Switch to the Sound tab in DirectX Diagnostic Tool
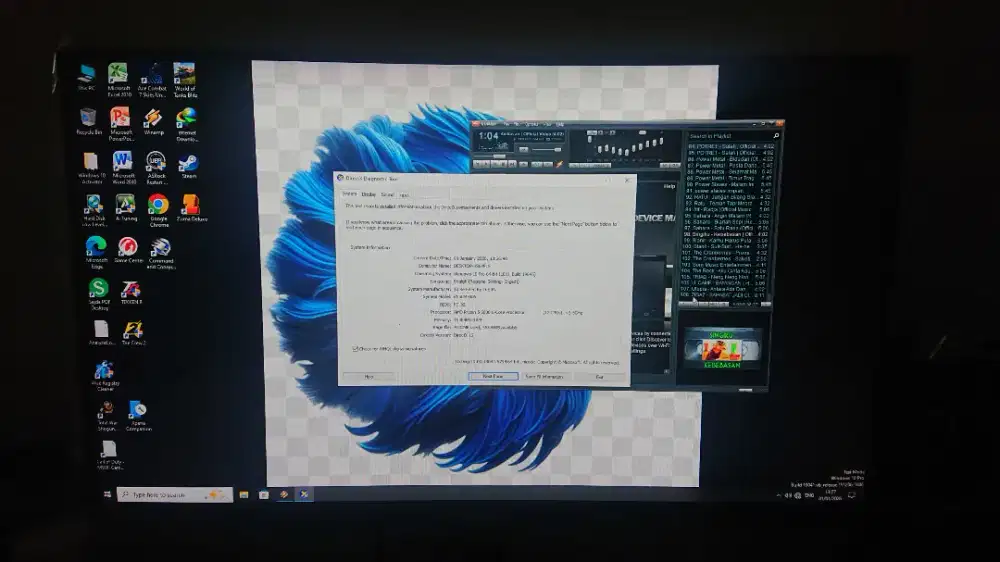Viewport: 1000px width, 562px height. [x=387, y=195]
